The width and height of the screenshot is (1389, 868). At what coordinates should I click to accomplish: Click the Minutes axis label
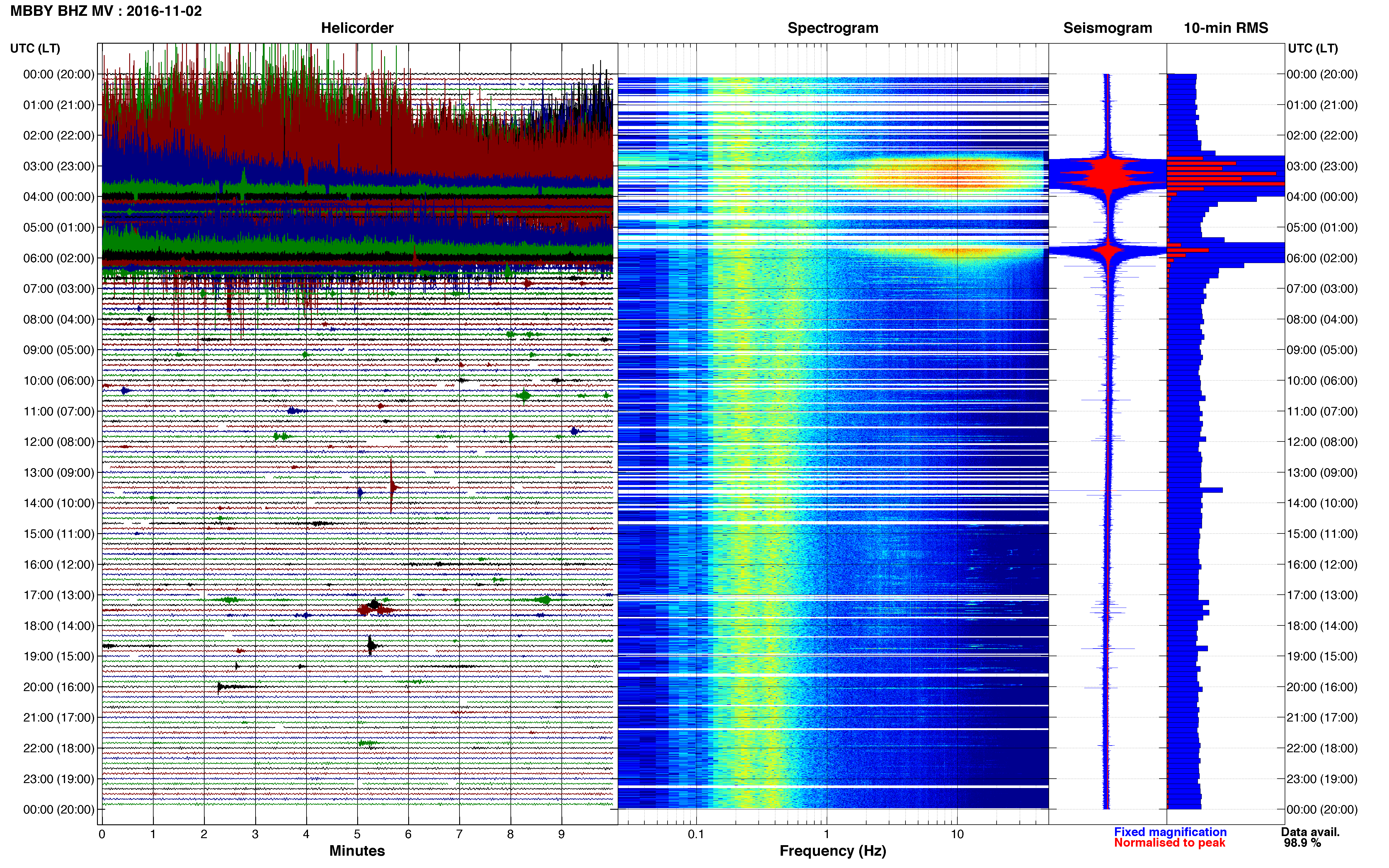tap(357, 851)
